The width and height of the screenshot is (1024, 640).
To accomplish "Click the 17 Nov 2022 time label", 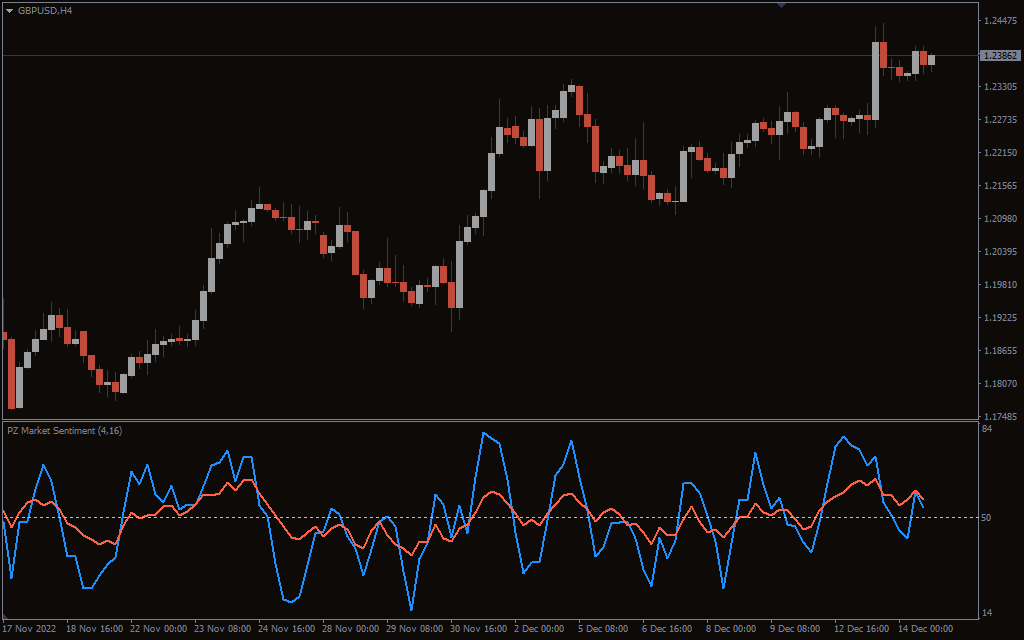I will tap(30, 630).
